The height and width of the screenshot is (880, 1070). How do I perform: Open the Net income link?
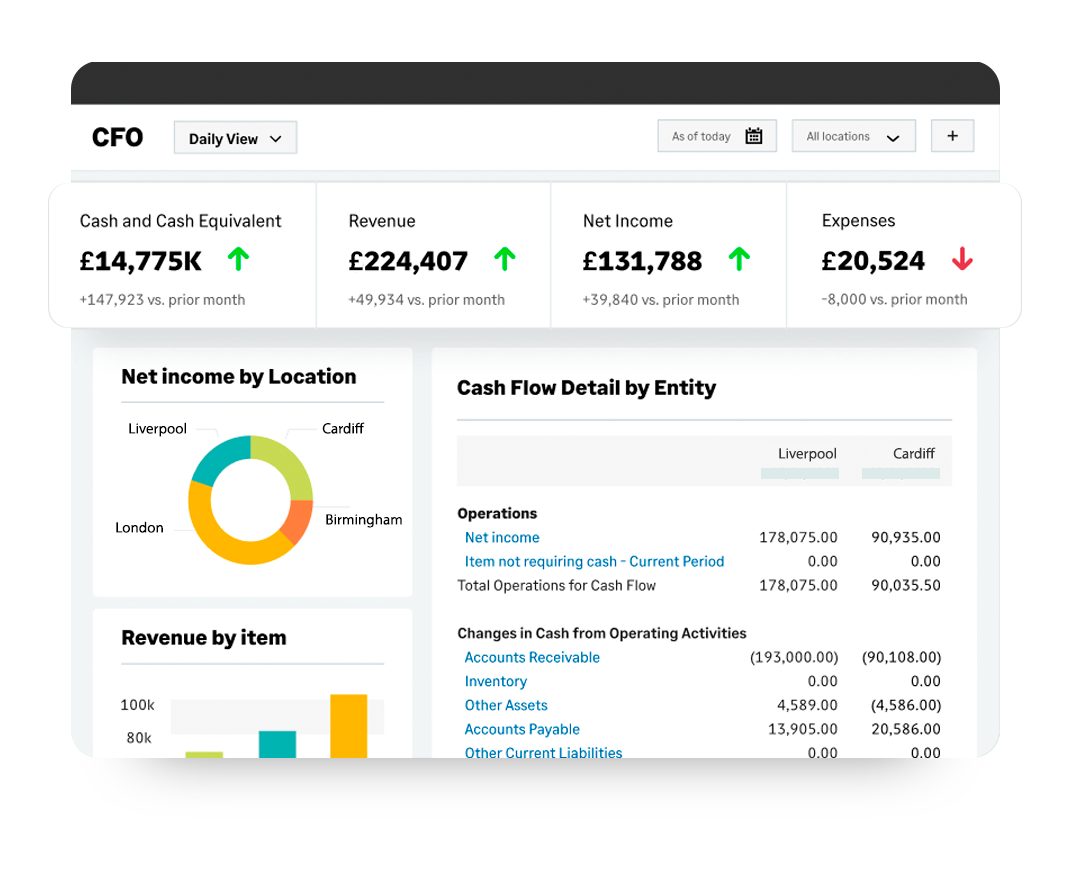[502, 538]
